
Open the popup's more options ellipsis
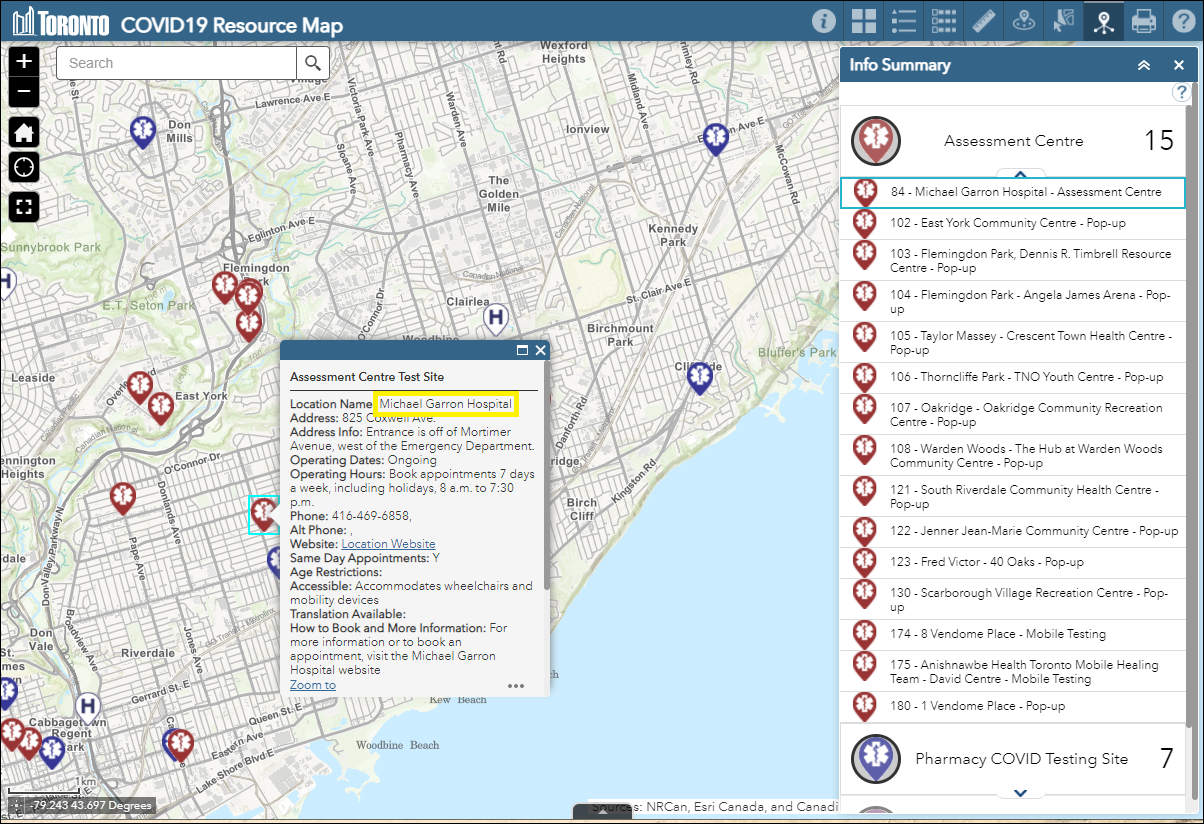516,686
